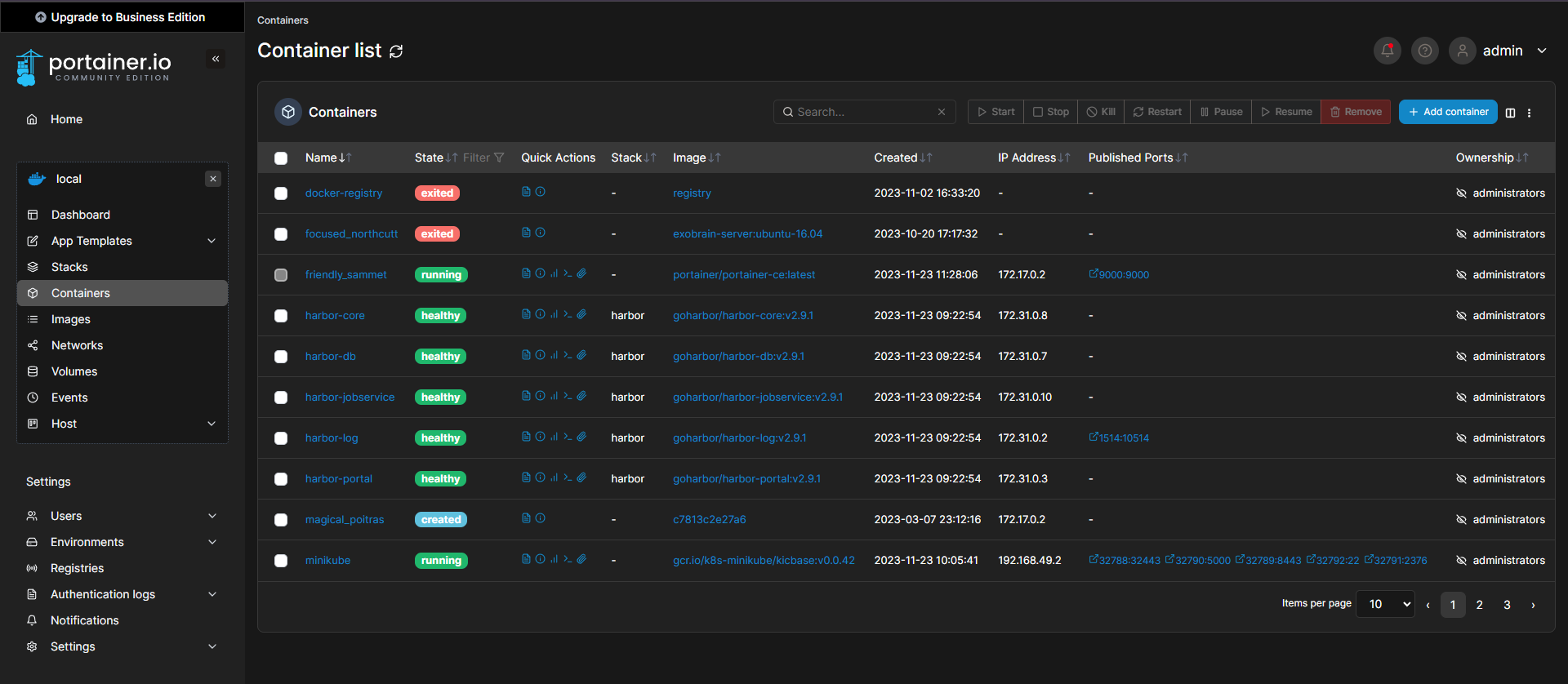
Task: Sort by Created column arrows
Action: click(x=926, y=158)
